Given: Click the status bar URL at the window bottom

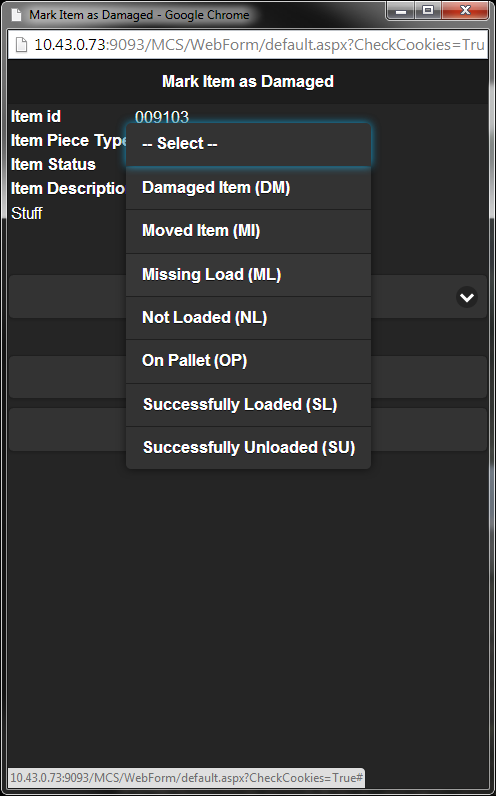Looking at the screenshot, I should coord(186,778).
